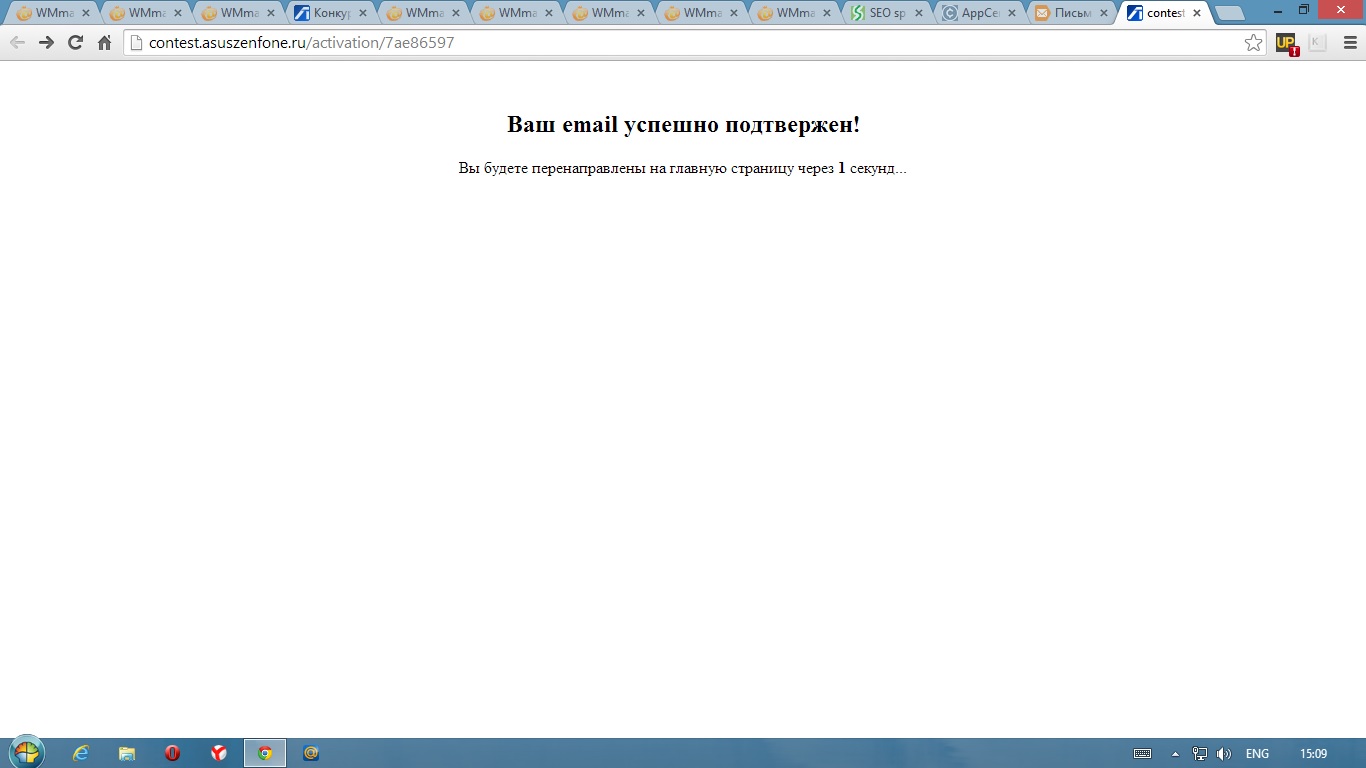The width and height of the screenshot is (1366, 768).
Task: Close the active contest tab
Action: pos(1197,14)
